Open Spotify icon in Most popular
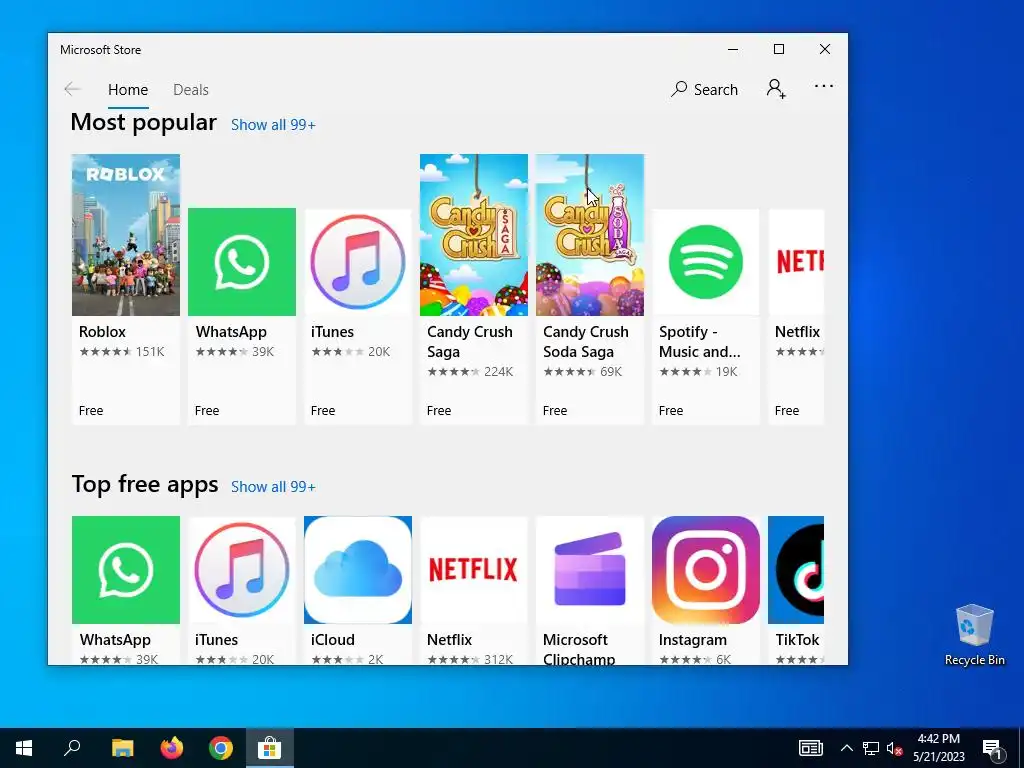 pyautogui.click(x=705, y=262)
